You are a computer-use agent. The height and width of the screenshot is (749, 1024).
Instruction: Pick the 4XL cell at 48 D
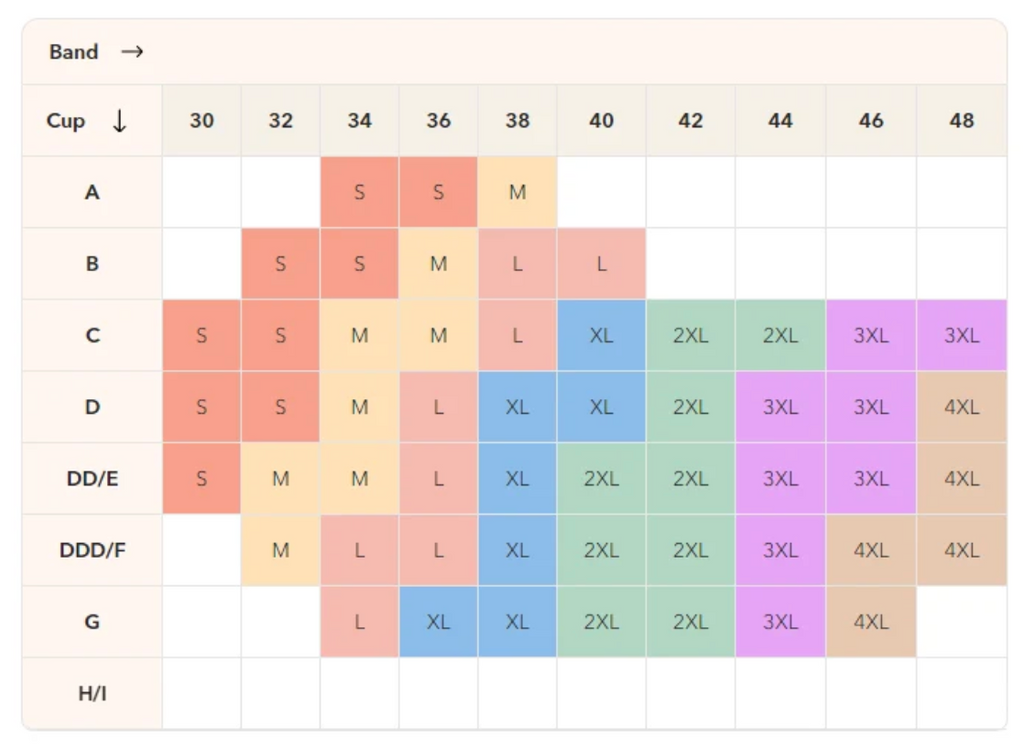(x=961, y=407)
